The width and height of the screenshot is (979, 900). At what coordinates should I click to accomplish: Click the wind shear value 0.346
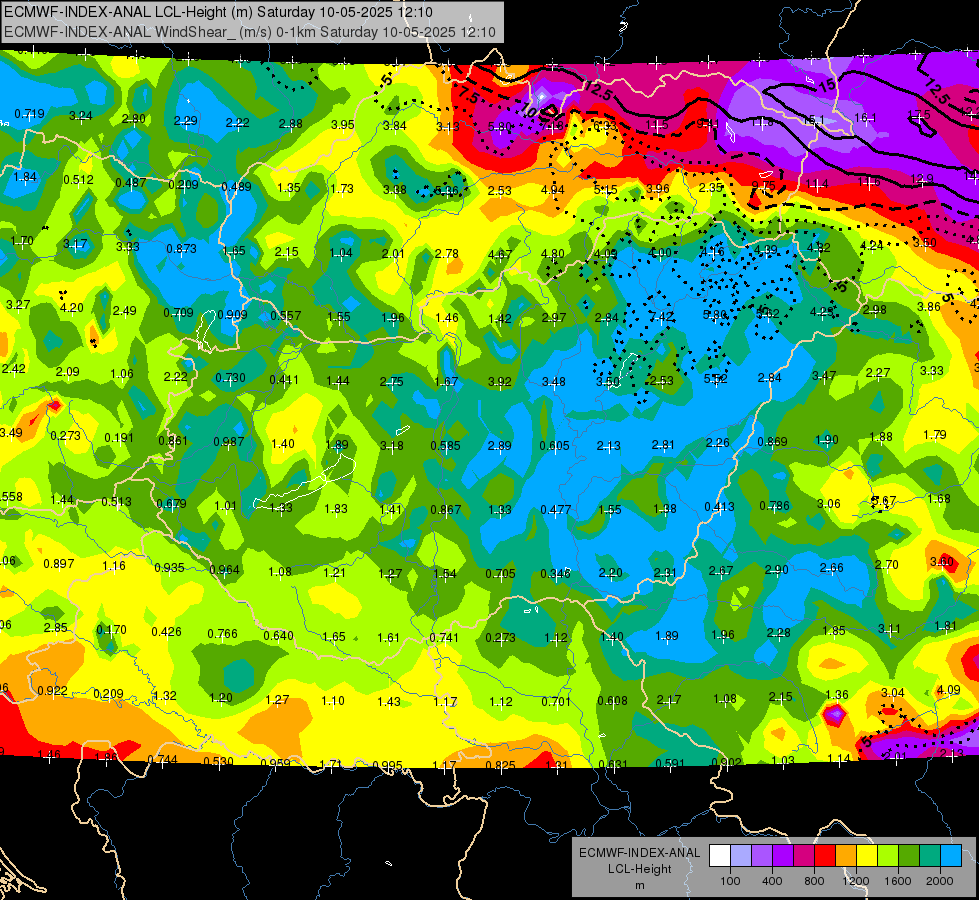pyautogui.click(x=555, y=573)
